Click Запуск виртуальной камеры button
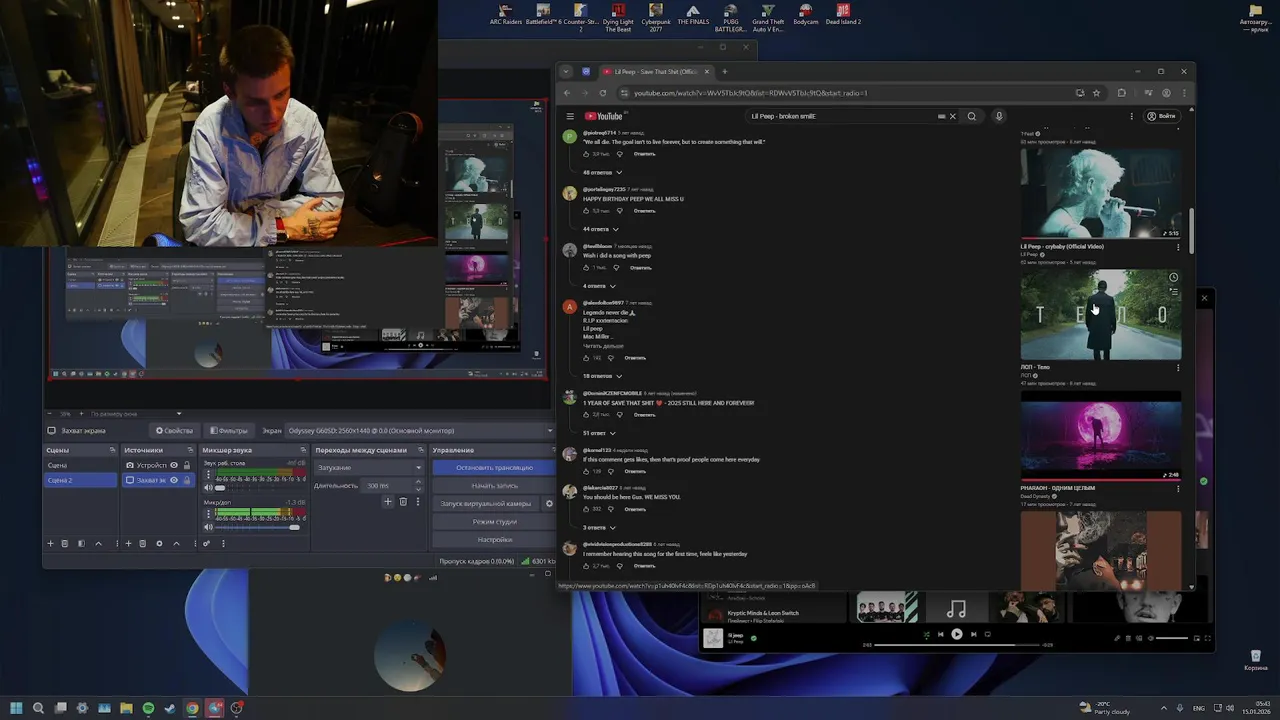1280x720 pixels. (486, 504)
